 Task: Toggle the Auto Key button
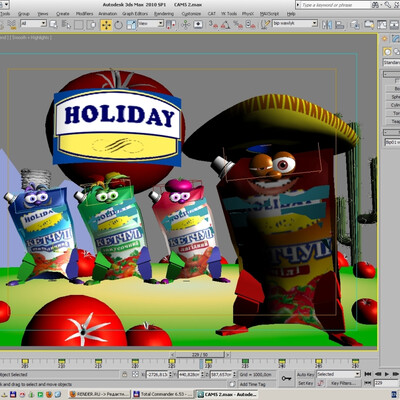(306, 374)
